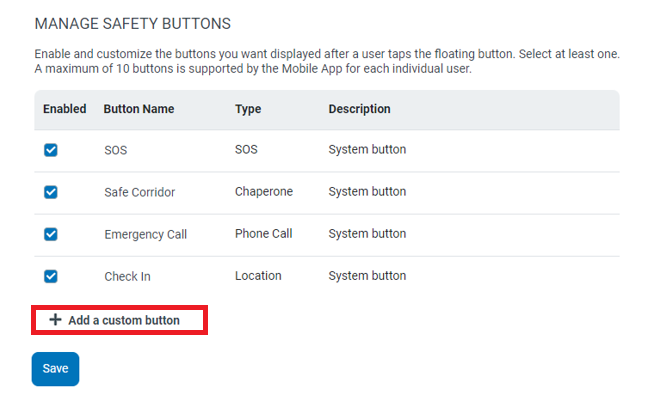Image resolution: width=656 pixels, height=393 pixels.
Task: Click the Chaperone type cell
Action: [x=264, y=191]
